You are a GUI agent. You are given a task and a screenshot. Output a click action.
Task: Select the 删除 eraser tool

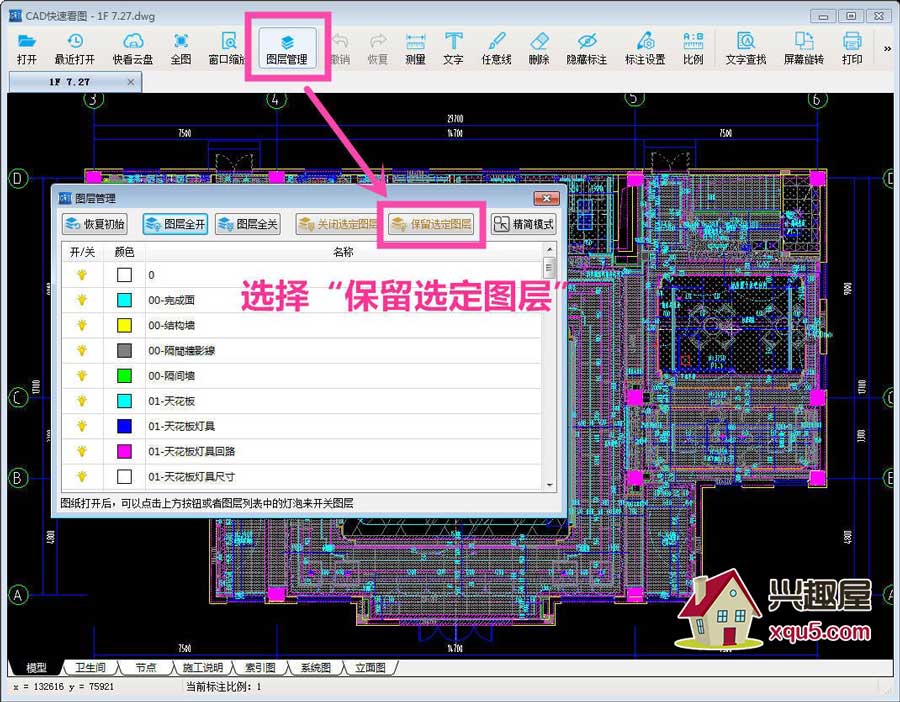(539, 48)
